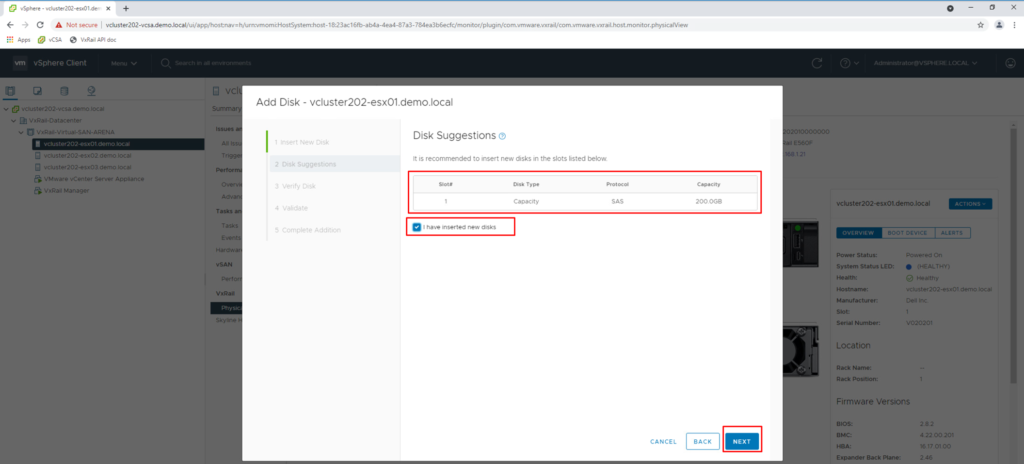Image resolution: width=1024 pixels, height=464 pixels.
Task: Click the smiley feedback icon
Action: [1010, 63]
